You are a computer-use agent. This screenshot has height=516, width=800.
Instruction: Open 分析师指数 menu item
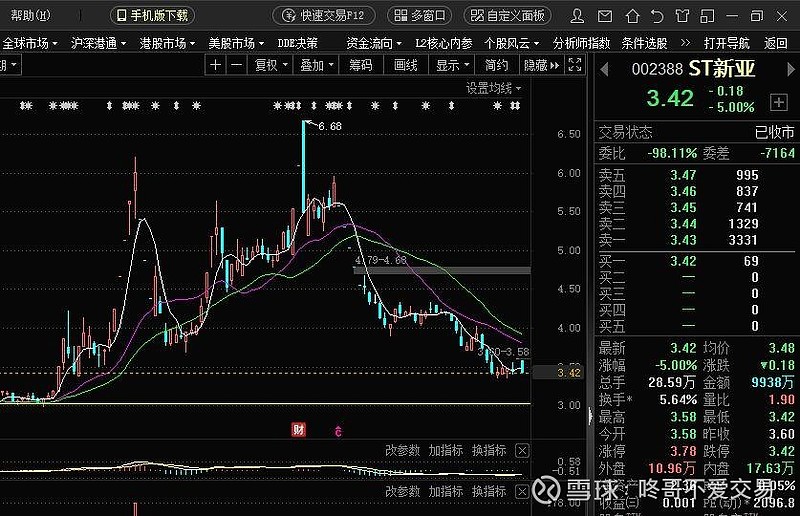[581, 43]
